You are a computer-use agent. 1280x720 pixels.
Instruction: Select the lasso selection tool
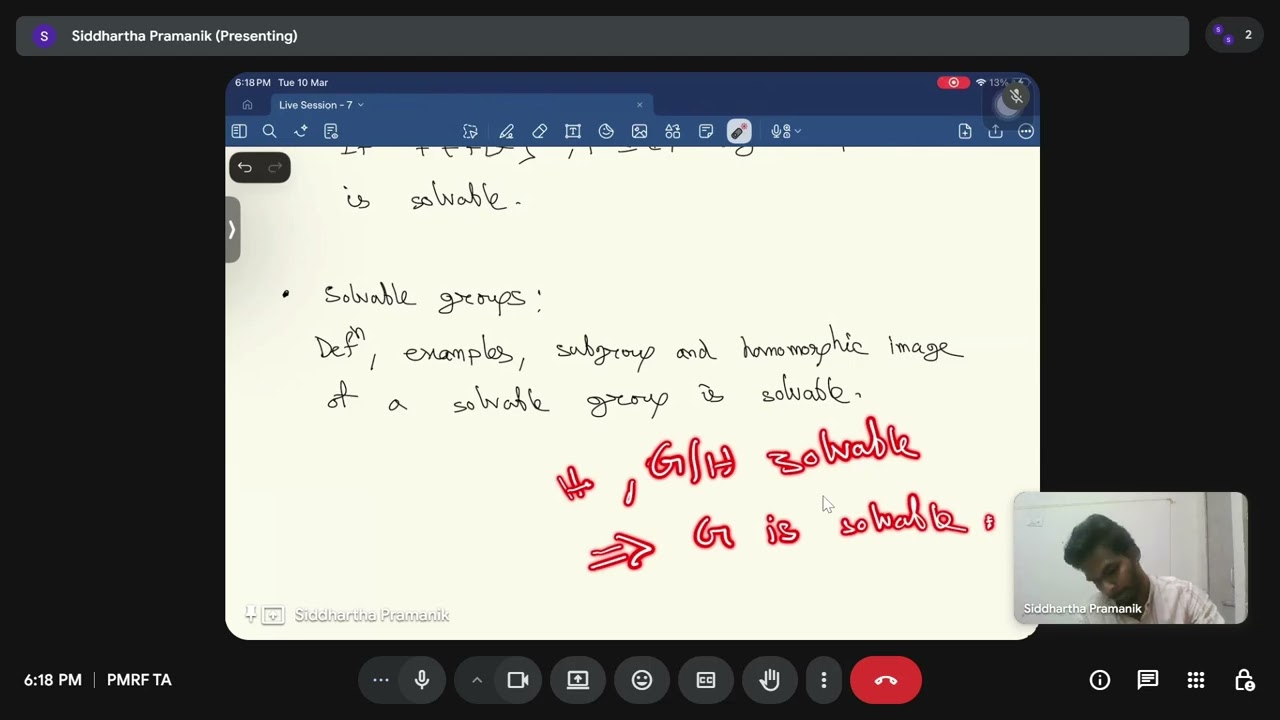(x=470, y=131)
